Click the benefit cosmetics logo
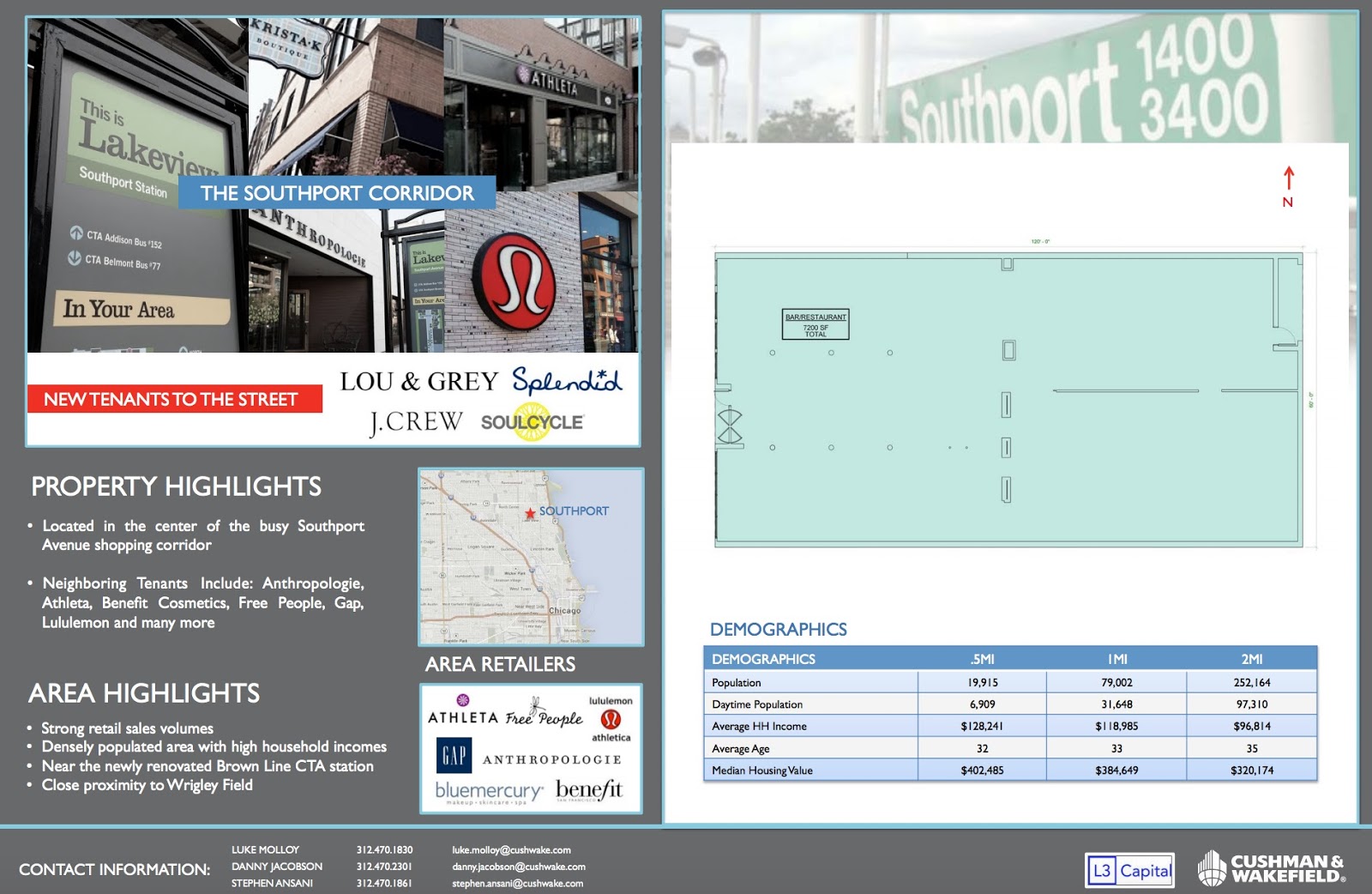The width and height of the screenshot is (1372, 894). (x=589, y=789)
